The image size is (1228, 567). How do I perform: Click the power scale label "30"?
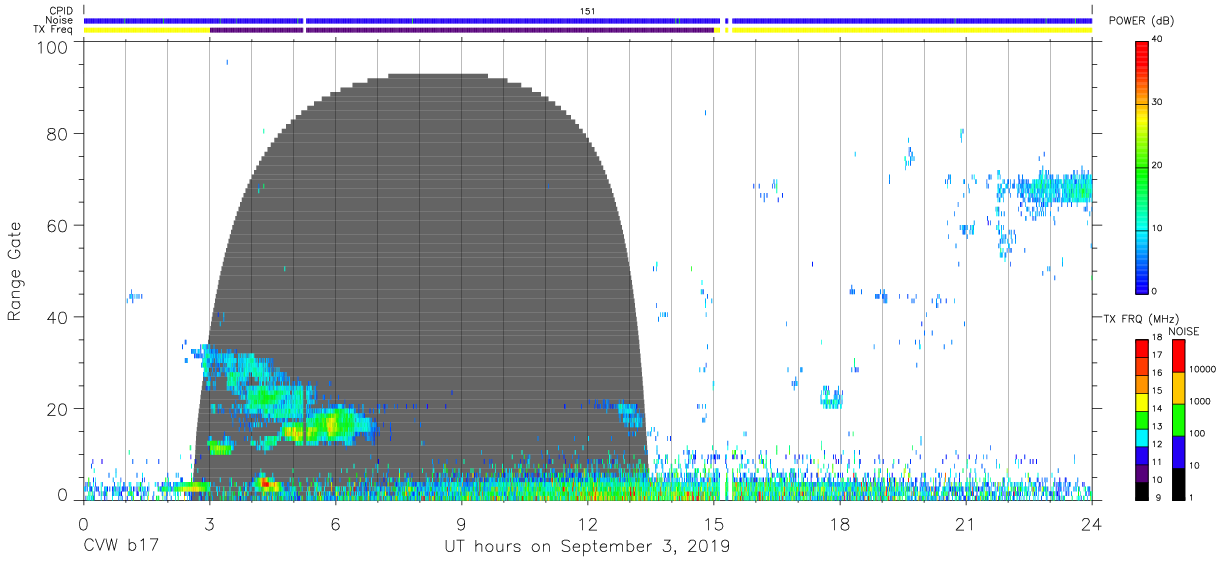coord(1157,102)
